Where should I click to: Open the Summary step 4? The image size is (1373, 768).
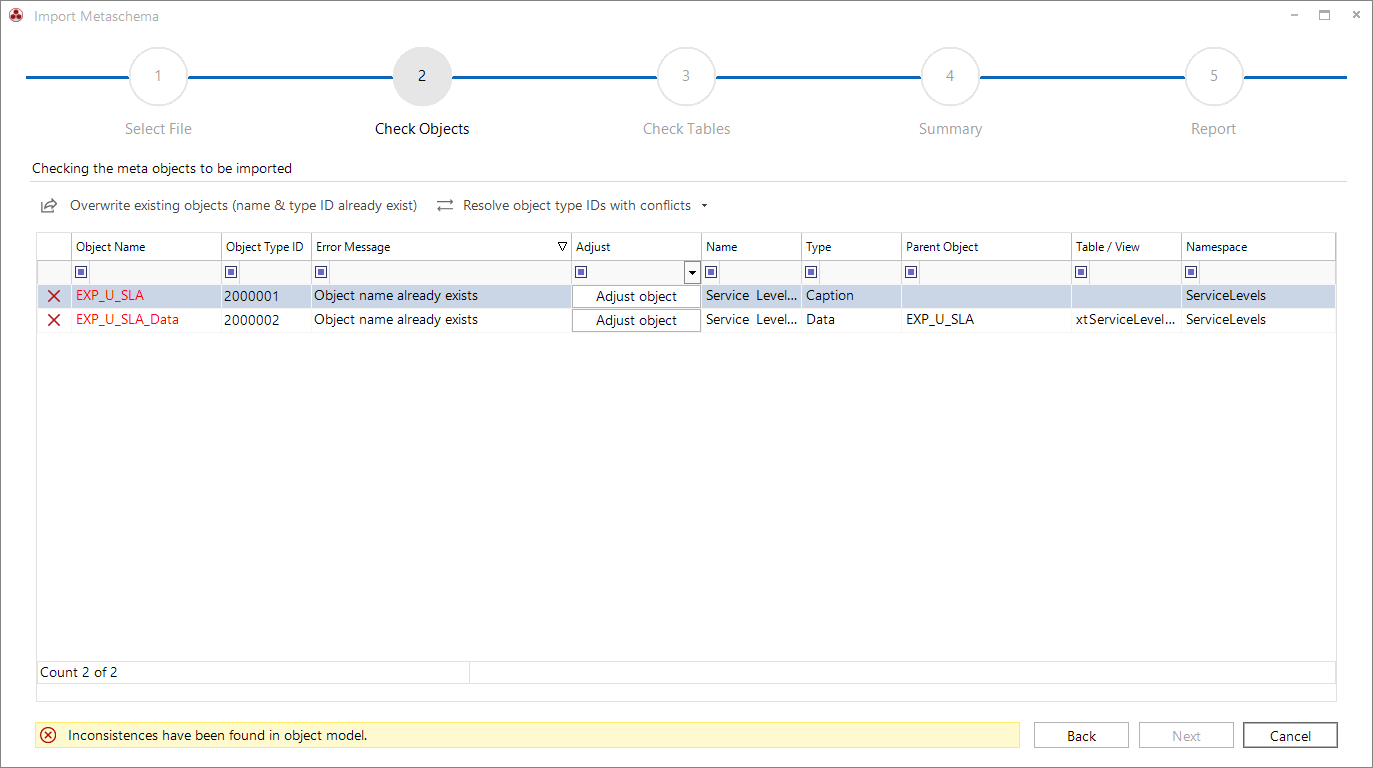click(x=950, y=76)
